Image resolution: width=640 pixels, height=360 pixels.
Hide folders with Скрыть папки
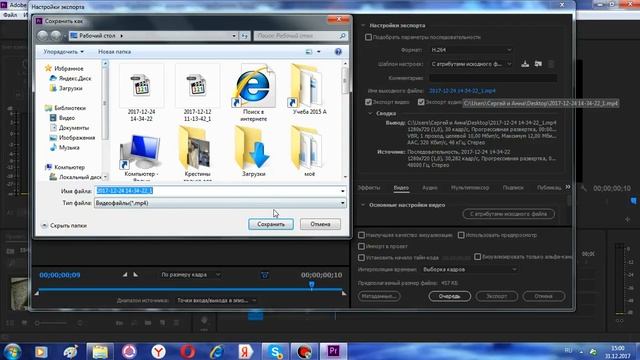pos(64,225)
